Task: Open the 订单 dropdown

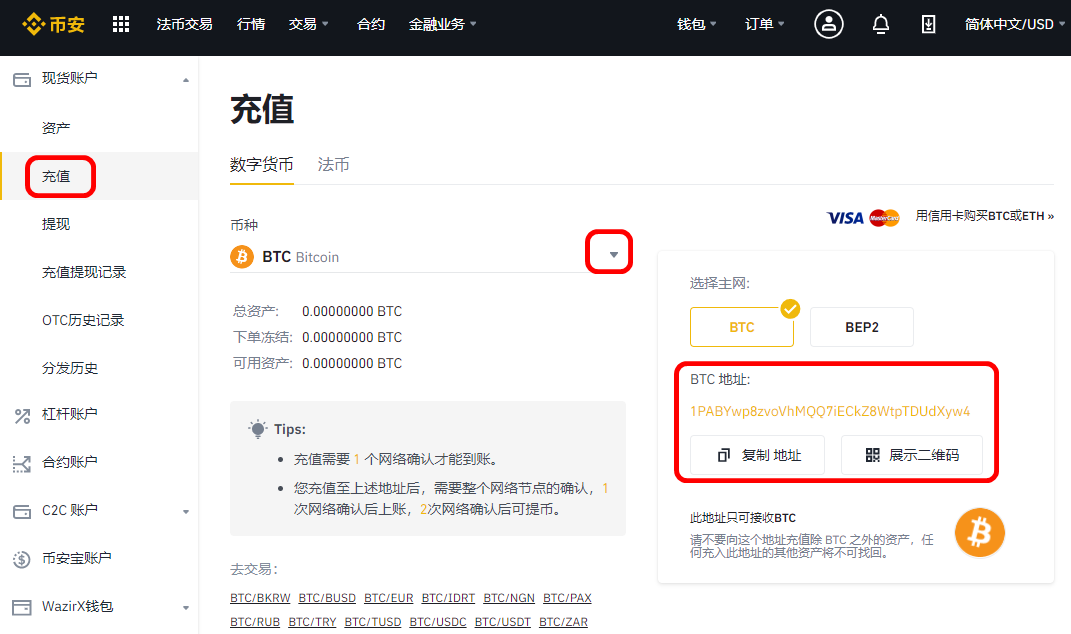Action: coord(764,24)
